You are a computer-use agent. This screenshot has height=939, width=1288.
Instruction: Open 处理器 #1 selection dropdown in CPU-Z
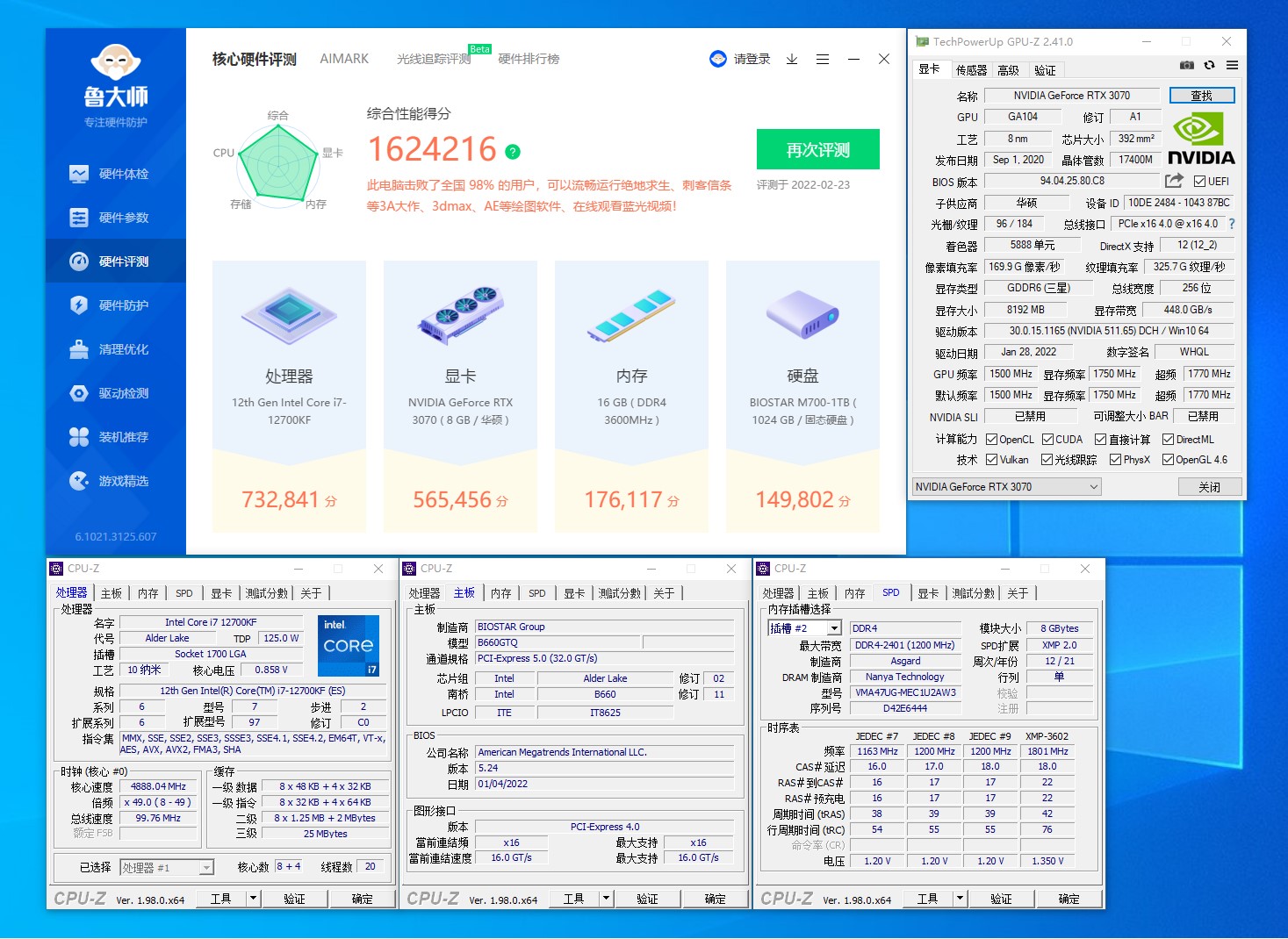tap(166, 867)
